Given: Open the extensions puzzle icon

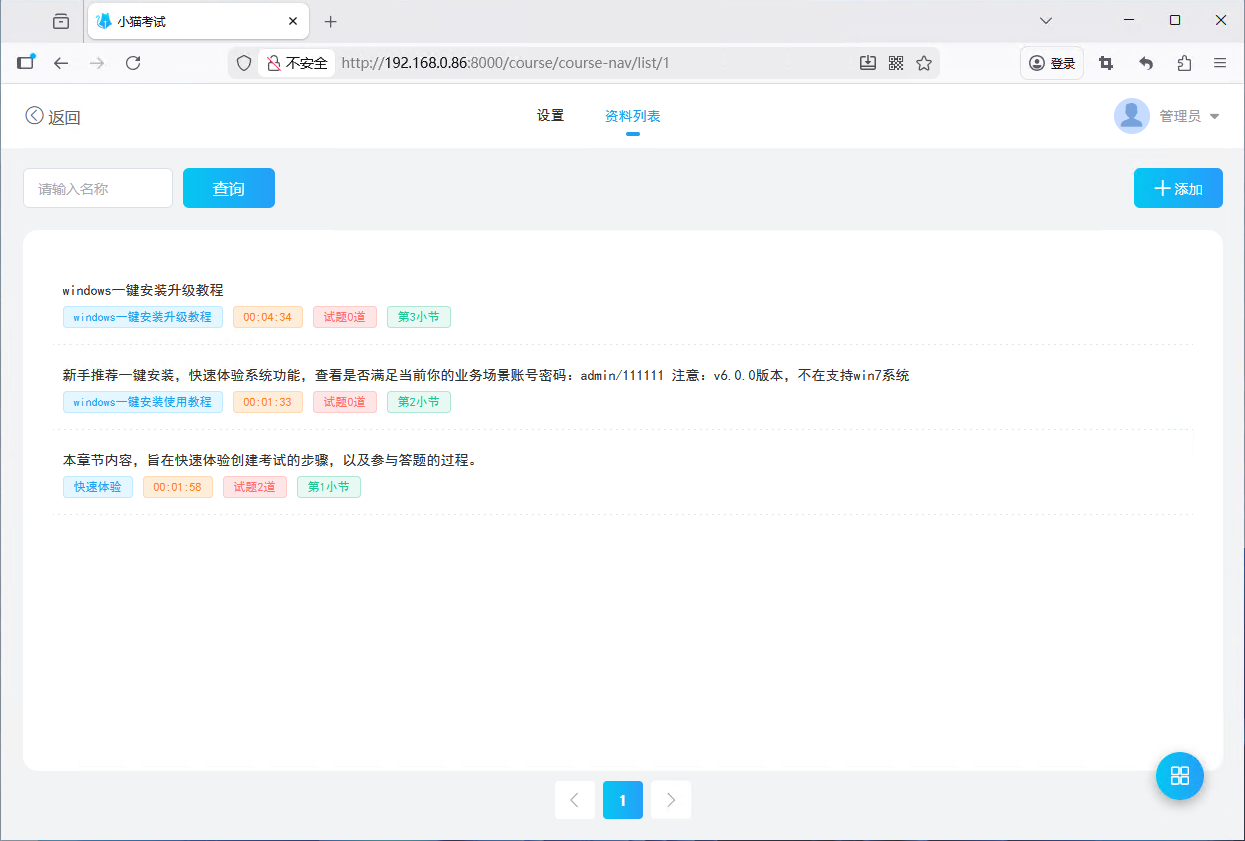Looking at the screenshot, I should pos(1184,63).
